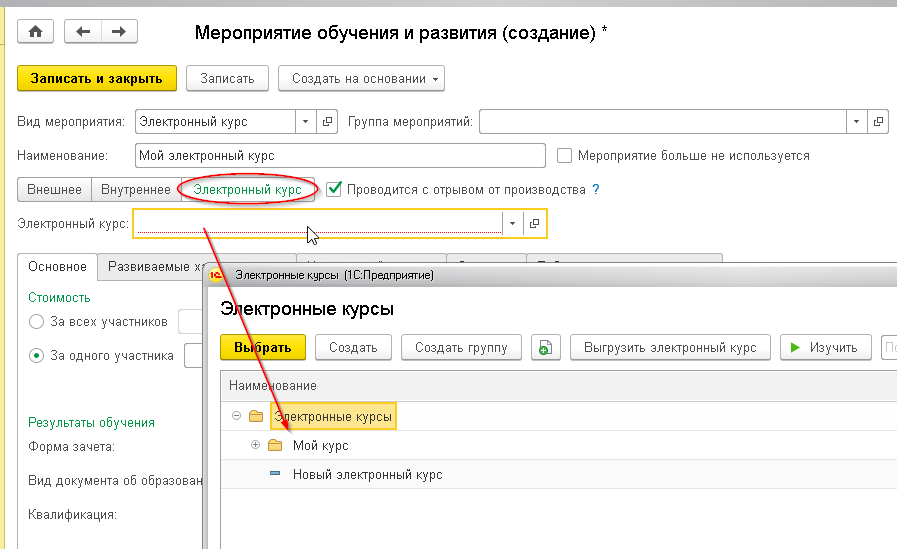Click the Наименование text field
897x549 pixels.
[340, 156]
